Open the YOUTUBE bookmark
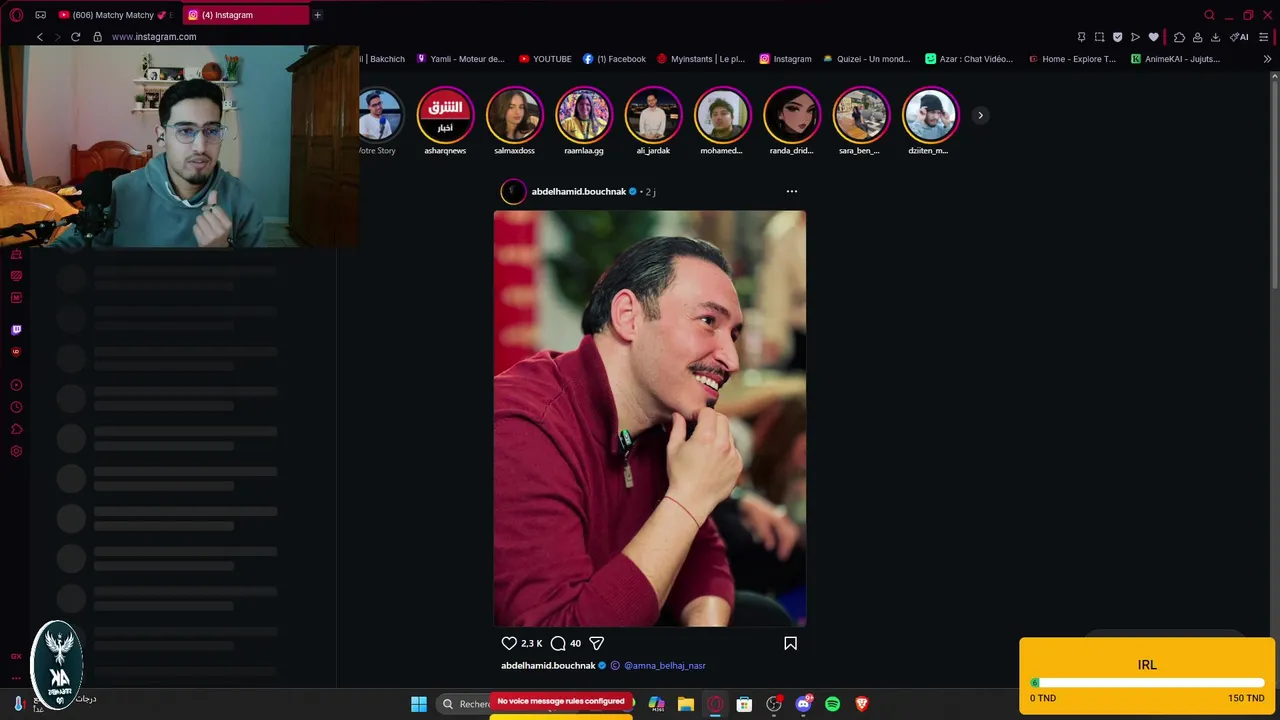The width and height of the screenshot is (1280, 720). click(x=545, y=59)
